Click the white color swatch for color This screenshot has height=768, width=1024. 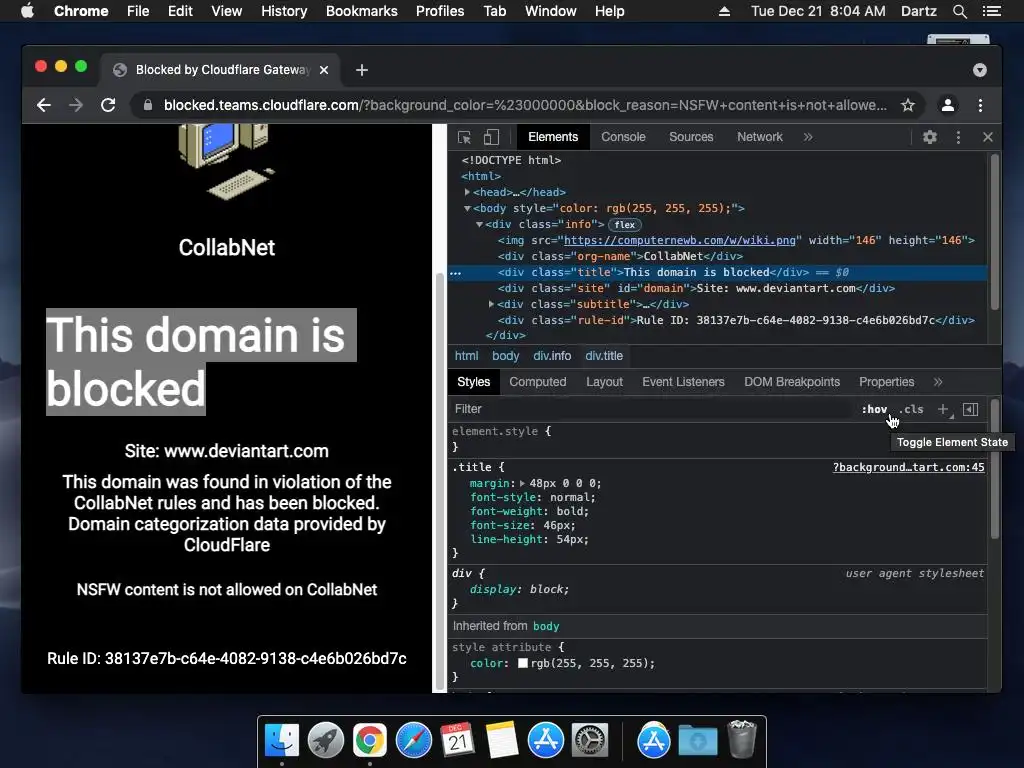(522, 663)
